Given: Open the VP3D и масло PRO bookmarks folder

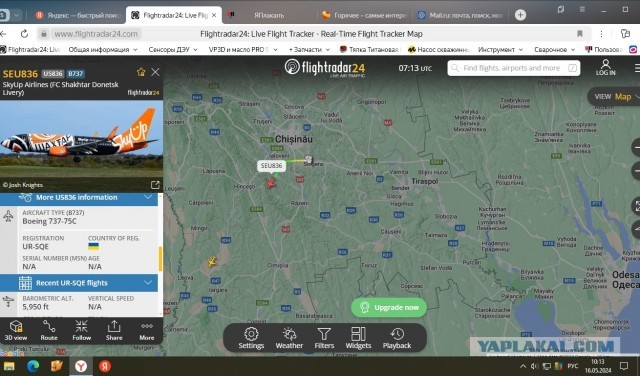Looking at the screenshot, I should coord(243,49).
